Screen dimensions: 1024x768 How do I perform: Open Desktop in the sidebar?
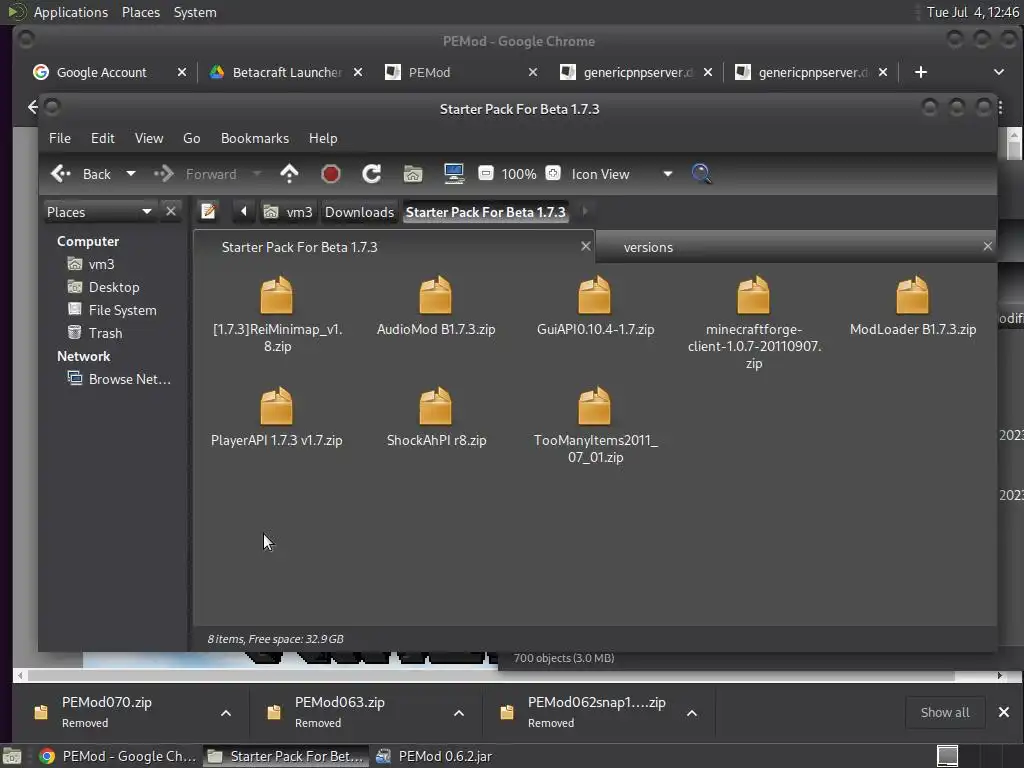click(x=114, y=287)
